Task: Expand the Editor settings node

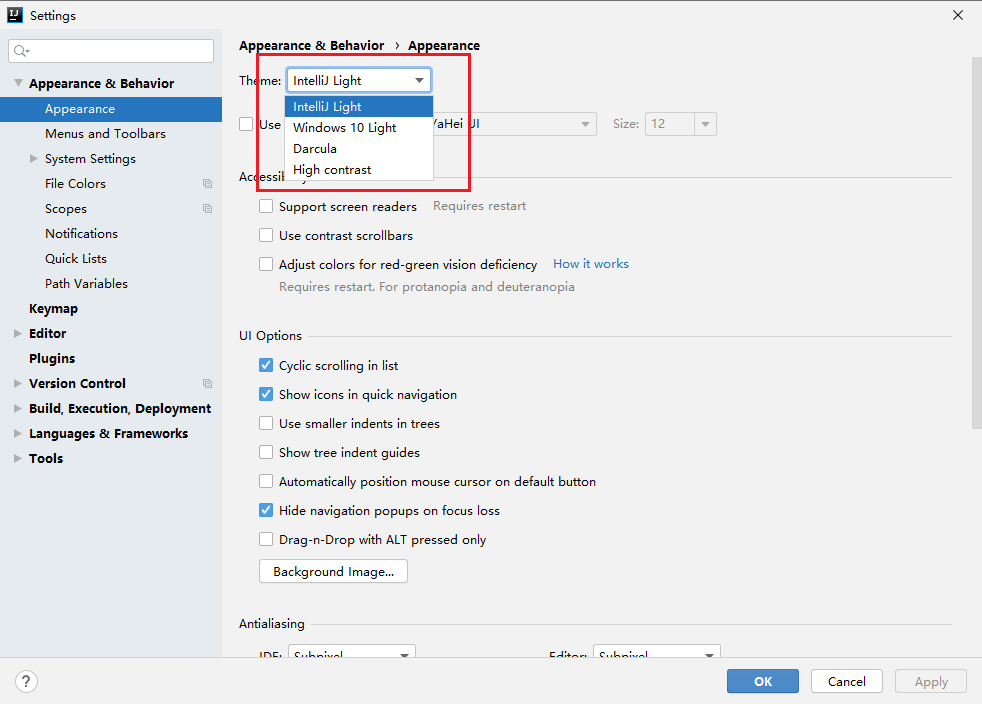Action: coord(18,333)
